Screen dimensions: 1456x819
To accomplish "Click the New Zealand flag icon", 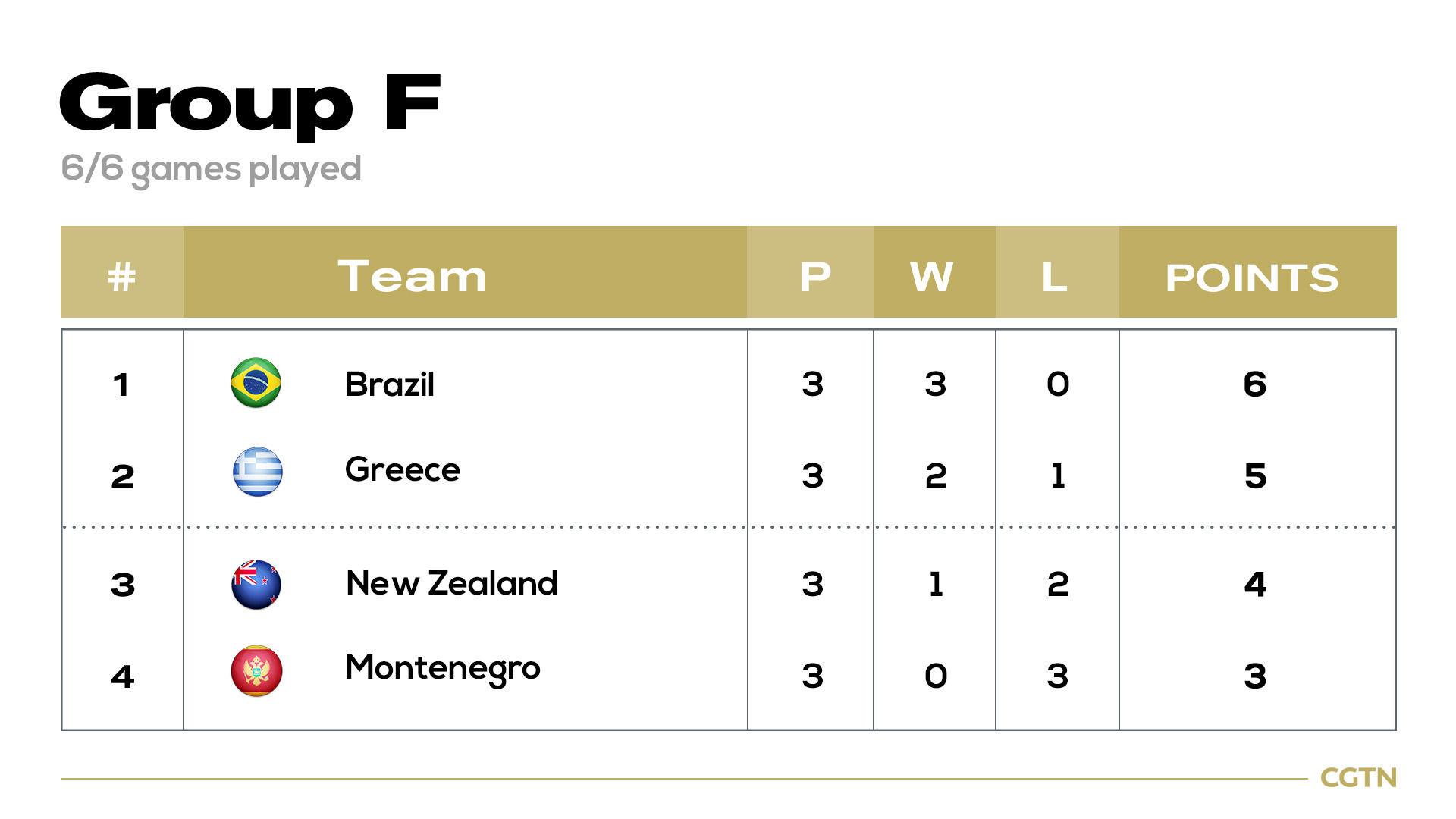I will (256, 585).
